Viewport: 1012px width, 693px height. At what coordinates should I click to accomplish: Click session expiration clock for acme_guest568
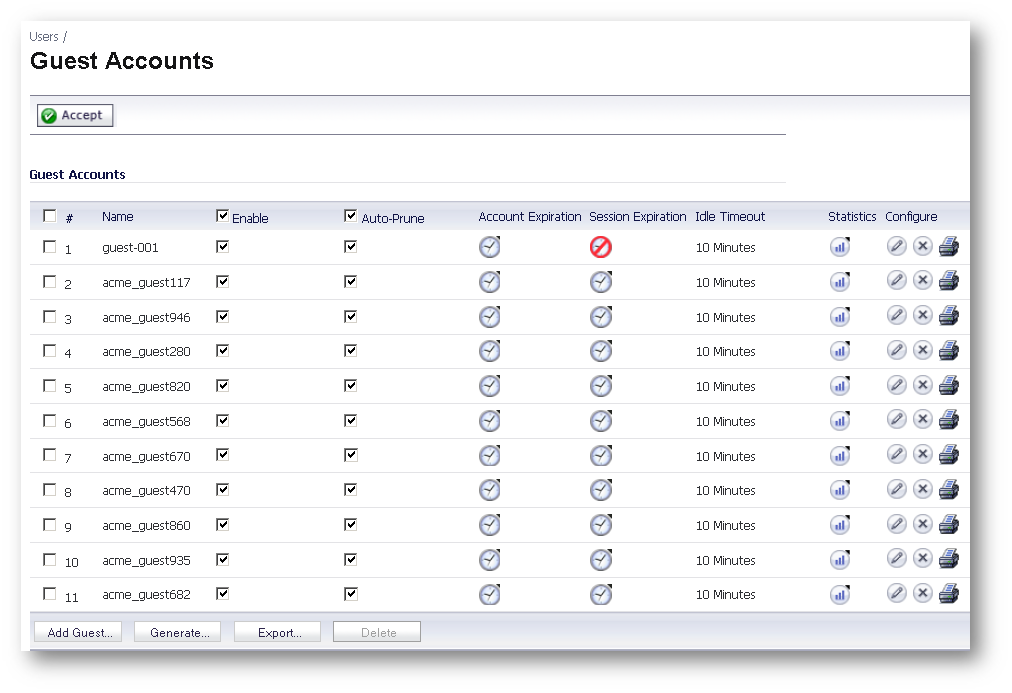(x=600, y=421)
